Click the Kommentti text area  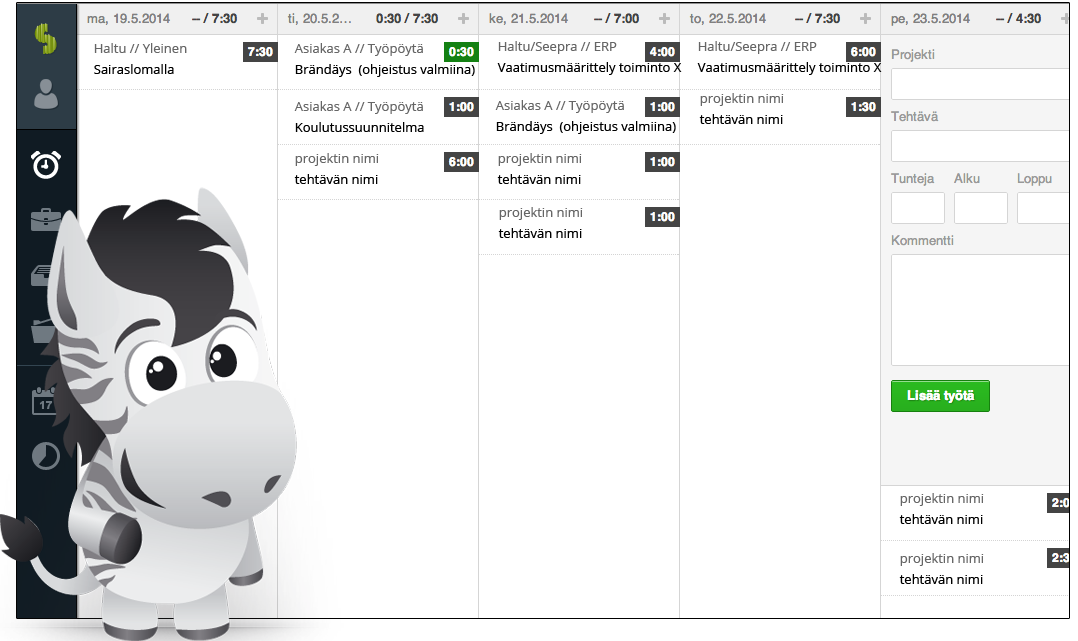980,310
